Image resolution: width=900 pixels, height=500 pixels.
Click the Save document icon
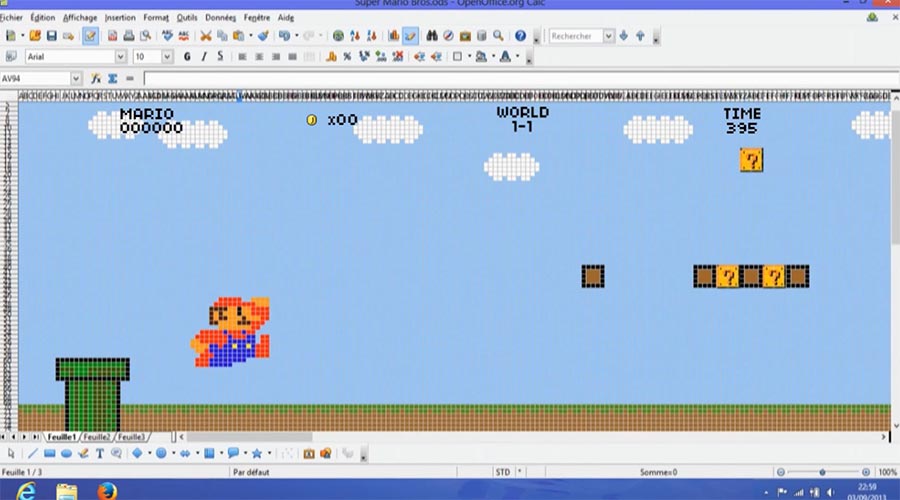click(49, 36)
